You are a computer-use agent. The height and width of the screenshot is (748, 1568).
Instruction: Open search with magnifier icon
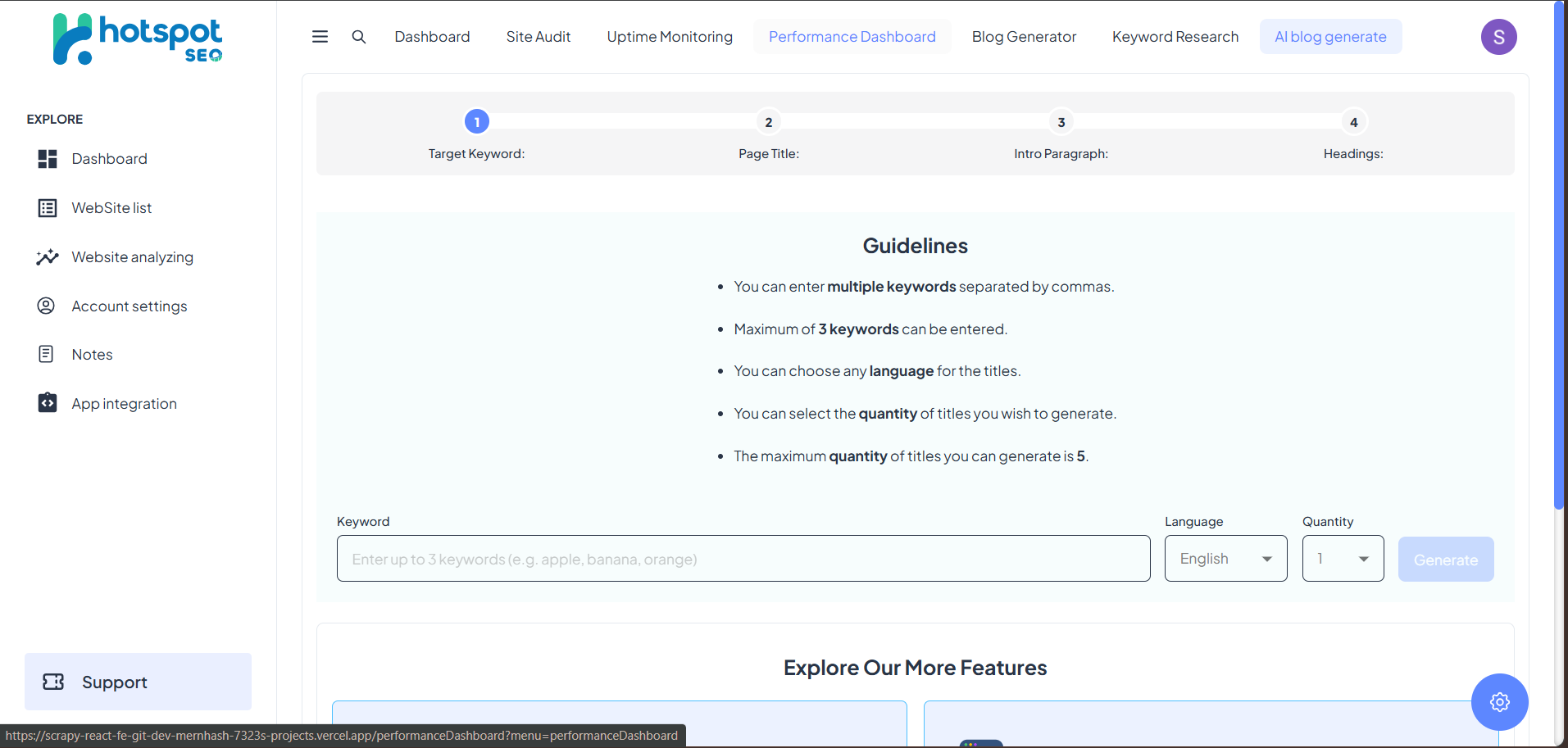358,37
